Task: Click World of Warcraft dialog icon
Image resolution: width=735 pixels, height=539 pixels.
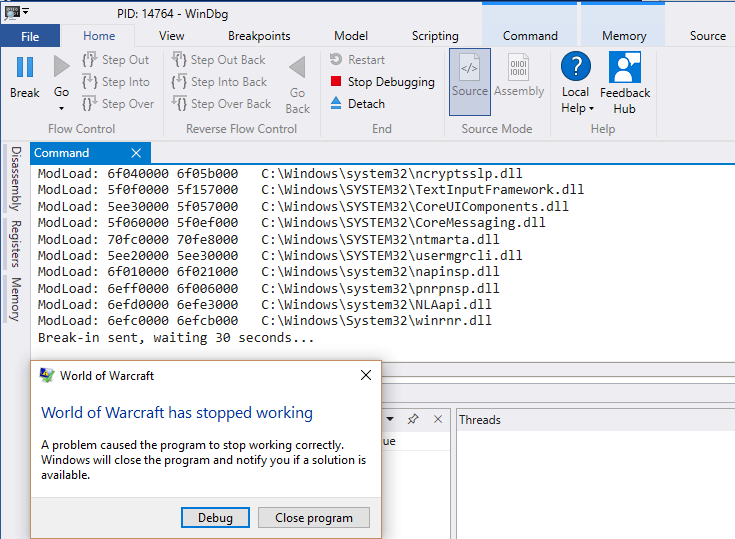Action: point(47,375)
